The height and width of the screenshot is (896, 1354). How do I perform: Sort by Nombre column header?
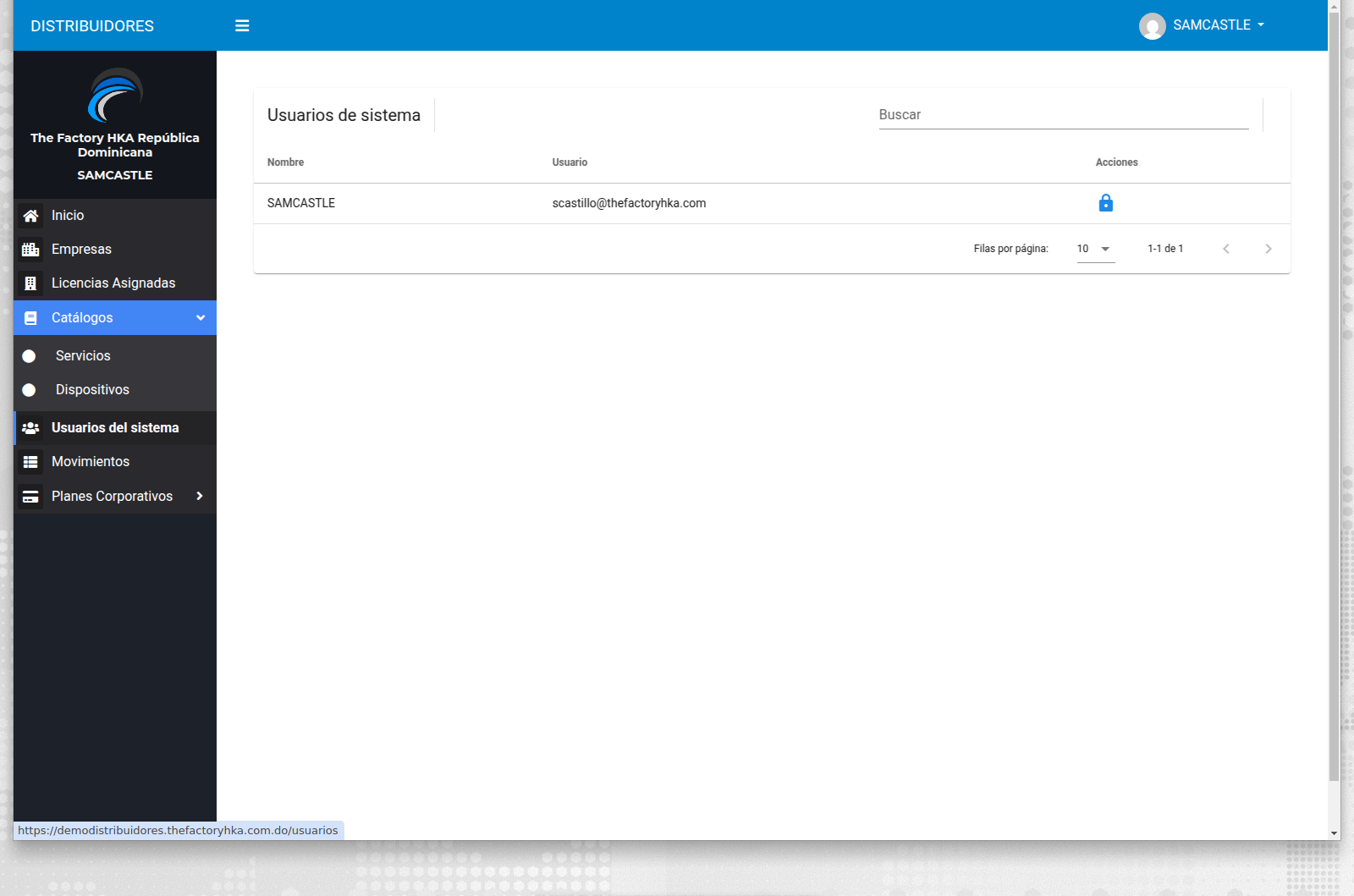285,162
